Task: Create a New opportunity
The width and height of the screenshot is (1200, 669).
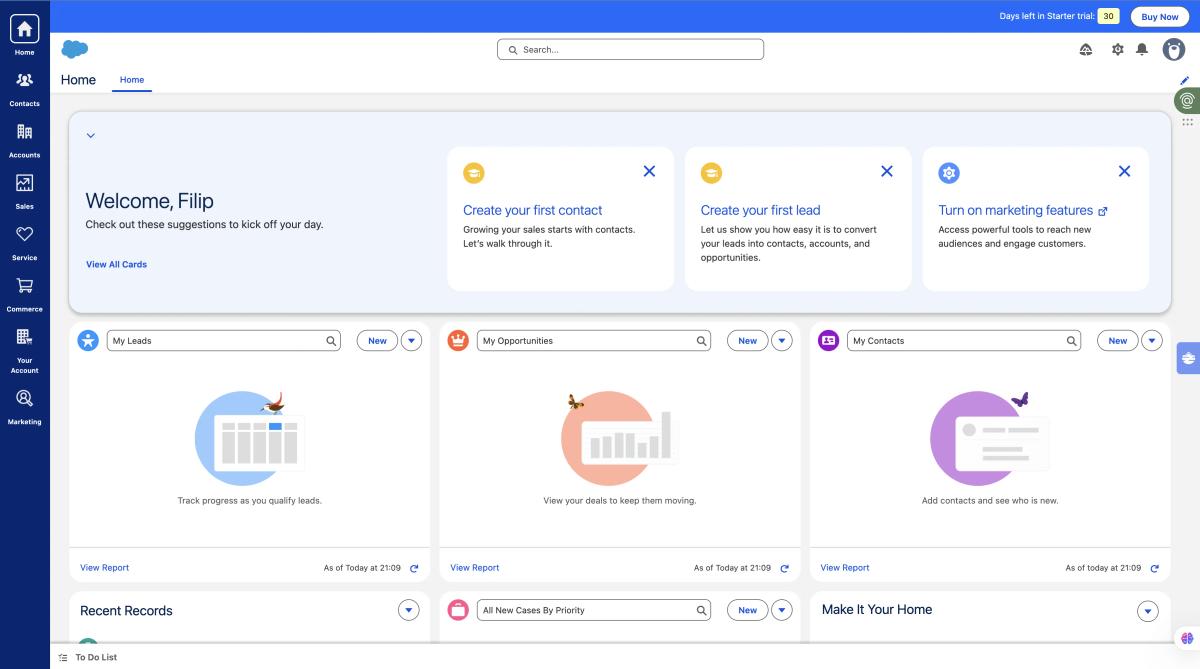Action: (x=748, y=341)
